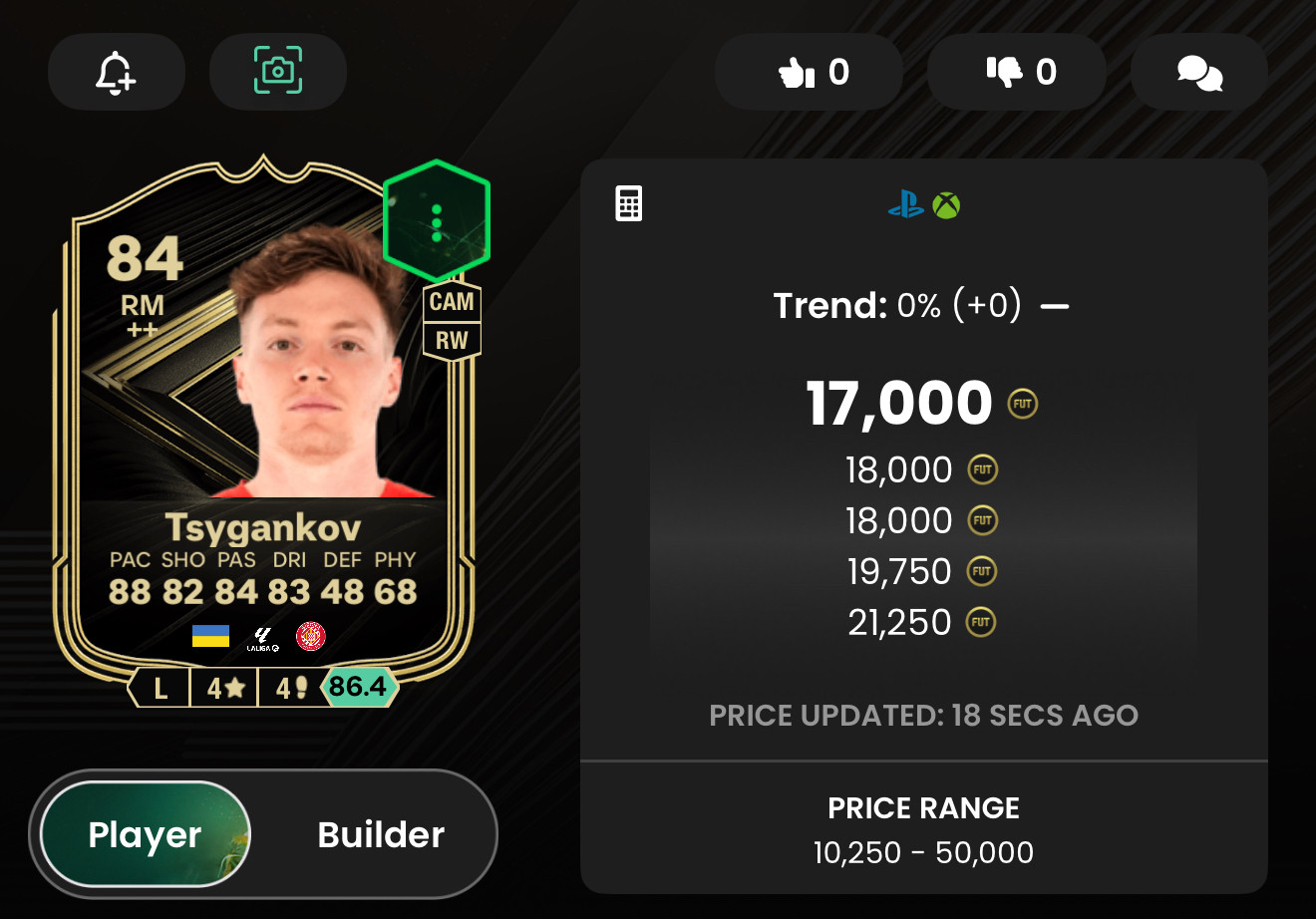Click the 21,250 price listing
Viewport: 1316px width, 919px height.
tap(900, 623)
